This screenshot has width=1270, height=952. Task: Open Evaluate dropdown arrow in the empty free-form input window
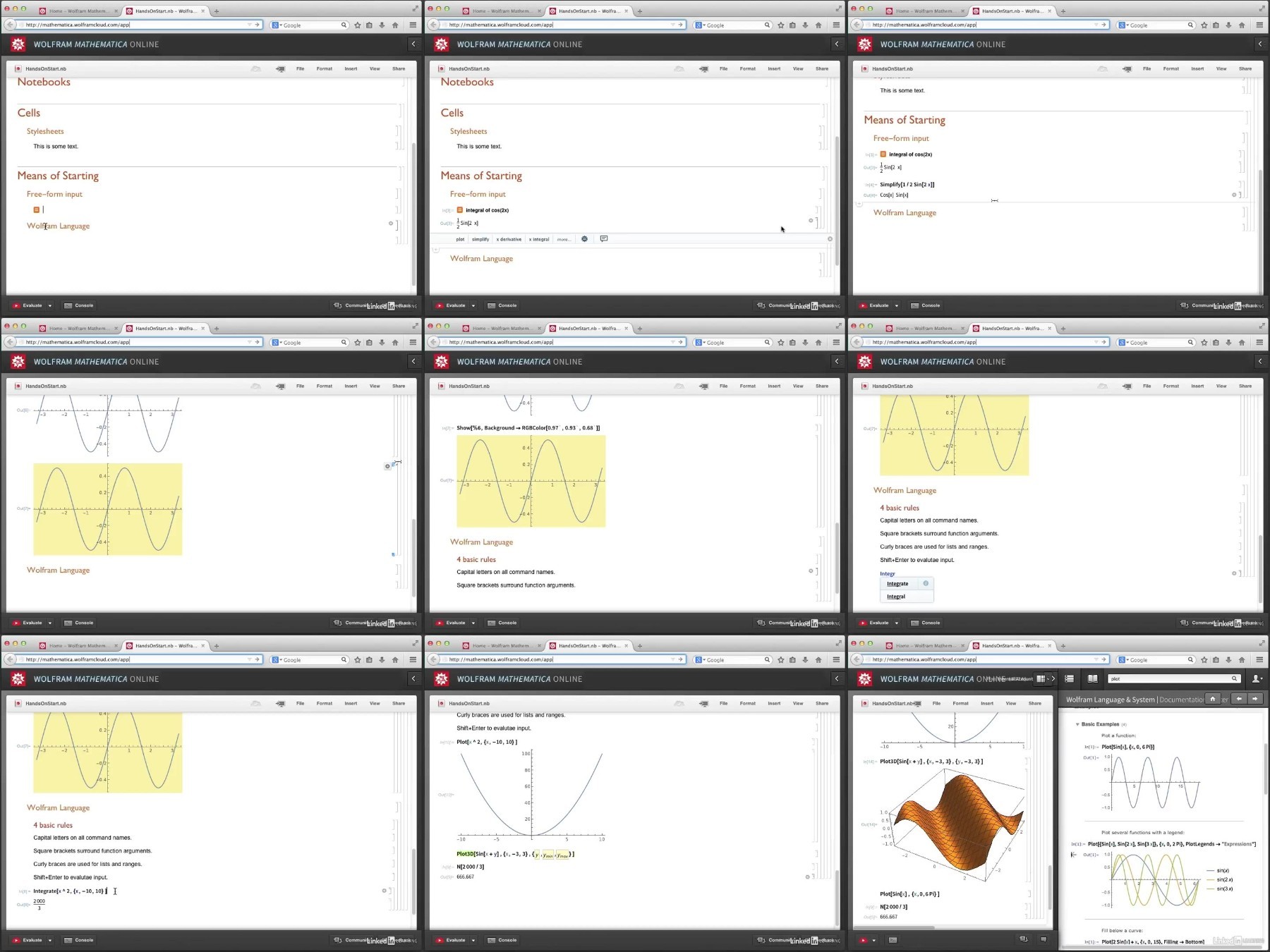49,305
